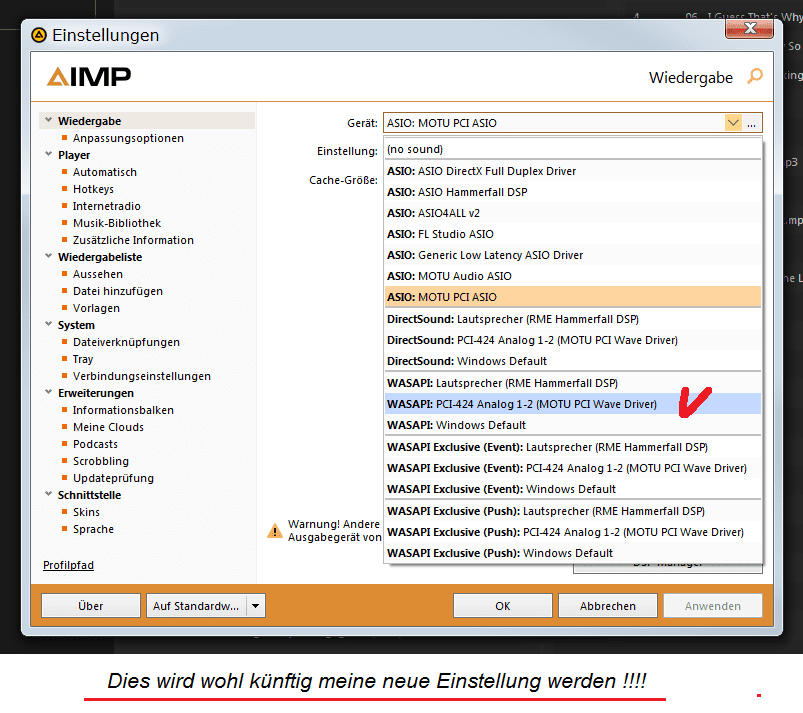Choose WASAPI Exclusive (Event): Windows Default
The image size is (803, 713).
573,489
